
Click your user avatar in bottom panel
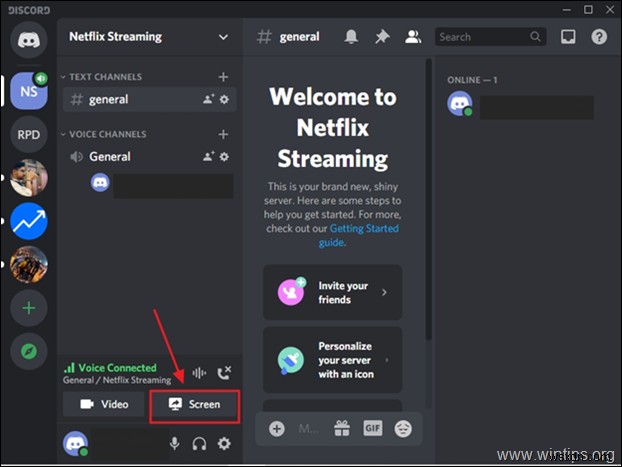pos(75,443)
